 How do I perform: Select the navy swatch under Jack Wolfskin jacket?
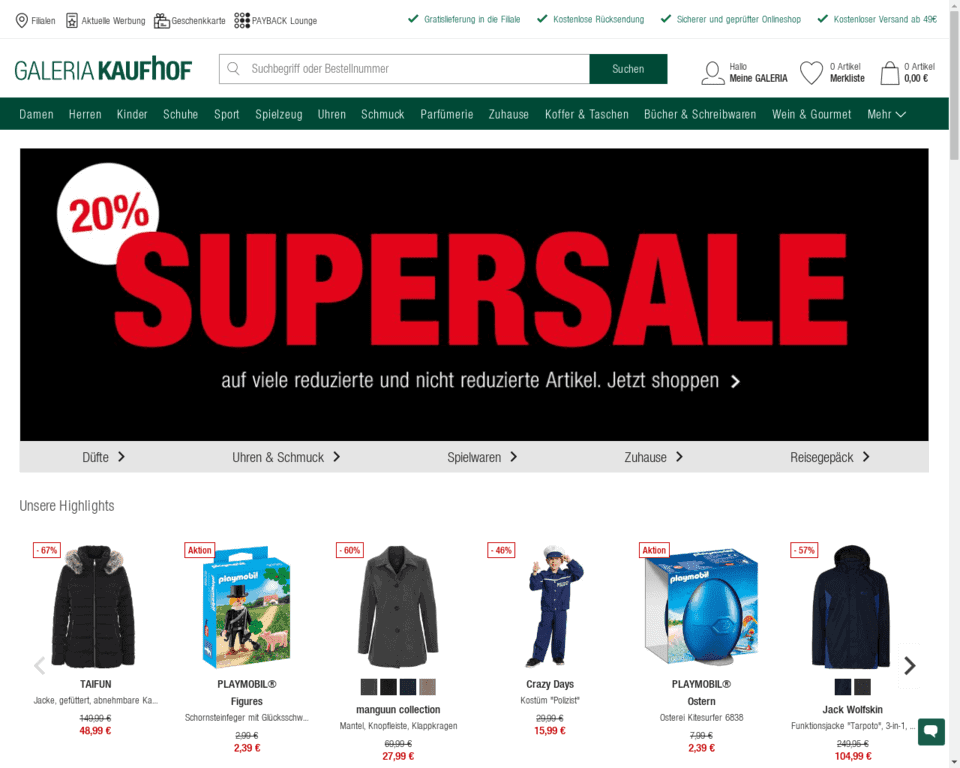(842, 687)
